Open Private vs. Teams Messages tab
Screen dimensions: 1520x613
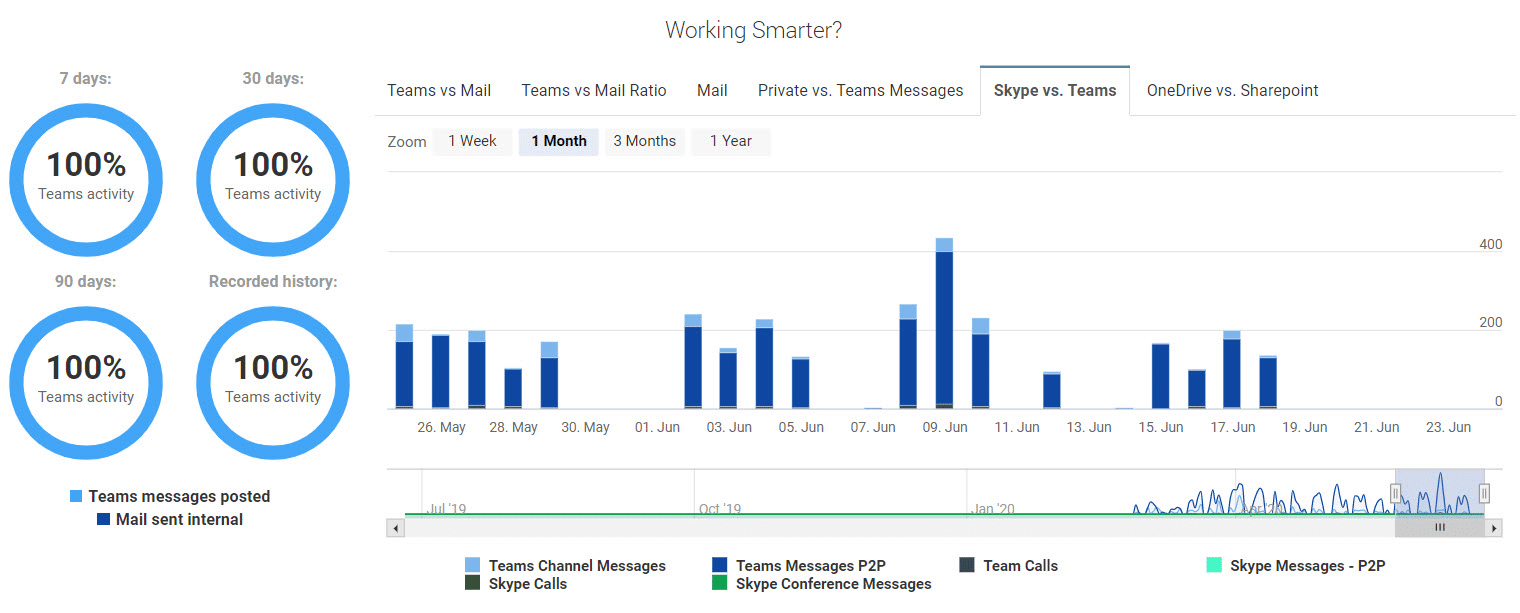point(860,91)
